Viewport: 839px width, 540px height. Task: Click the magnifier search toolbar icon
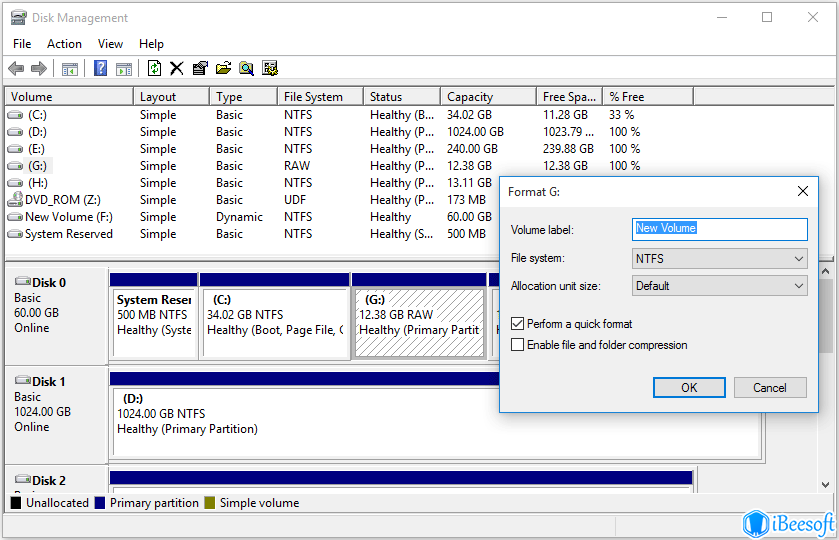point(246,68)
